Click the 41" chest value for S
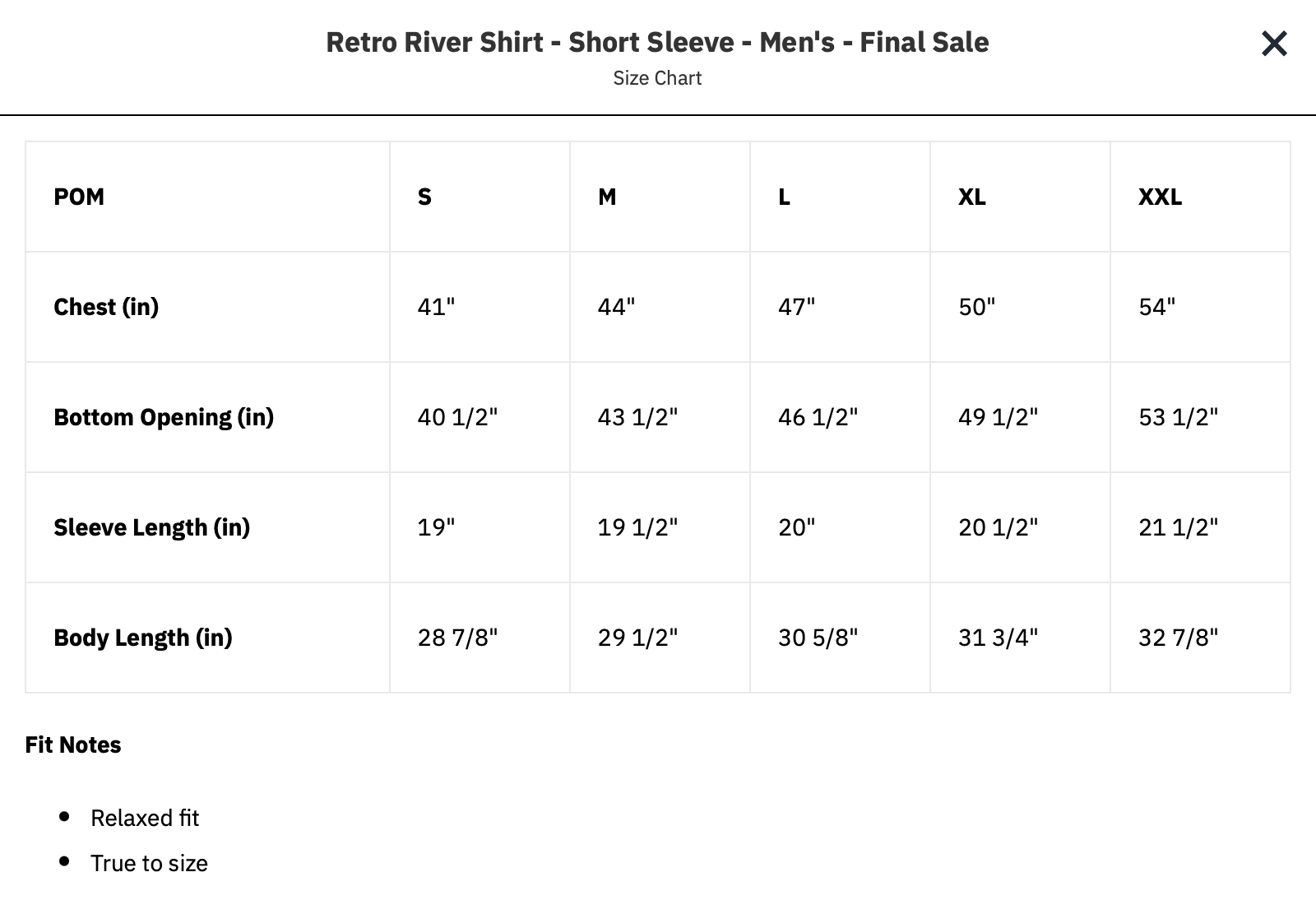The image size is (1316, 900). (x=436, y=307)
